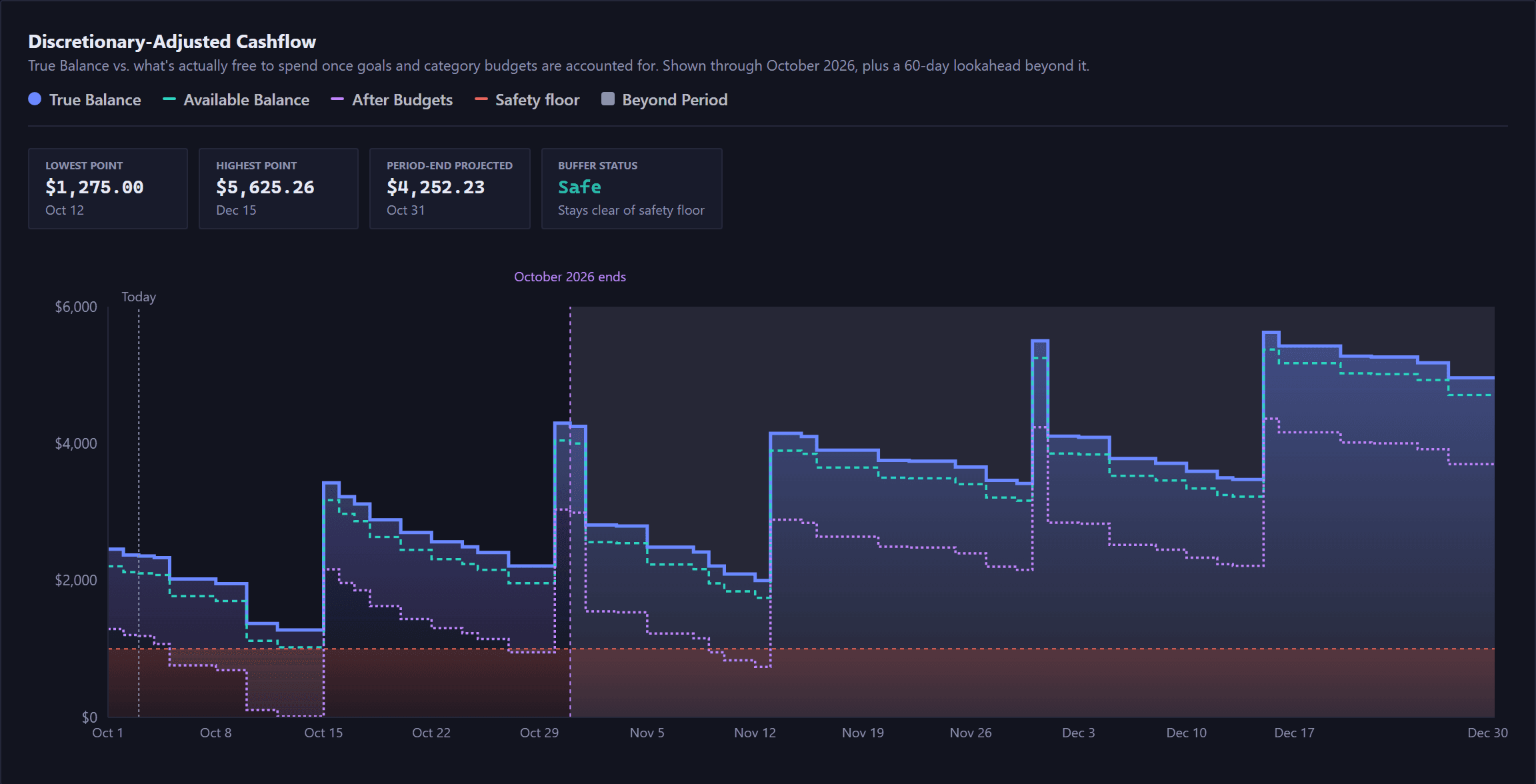Click the $6,000 y-axis label
This screenshot has height=784, width=1536.
click(76, 307)
